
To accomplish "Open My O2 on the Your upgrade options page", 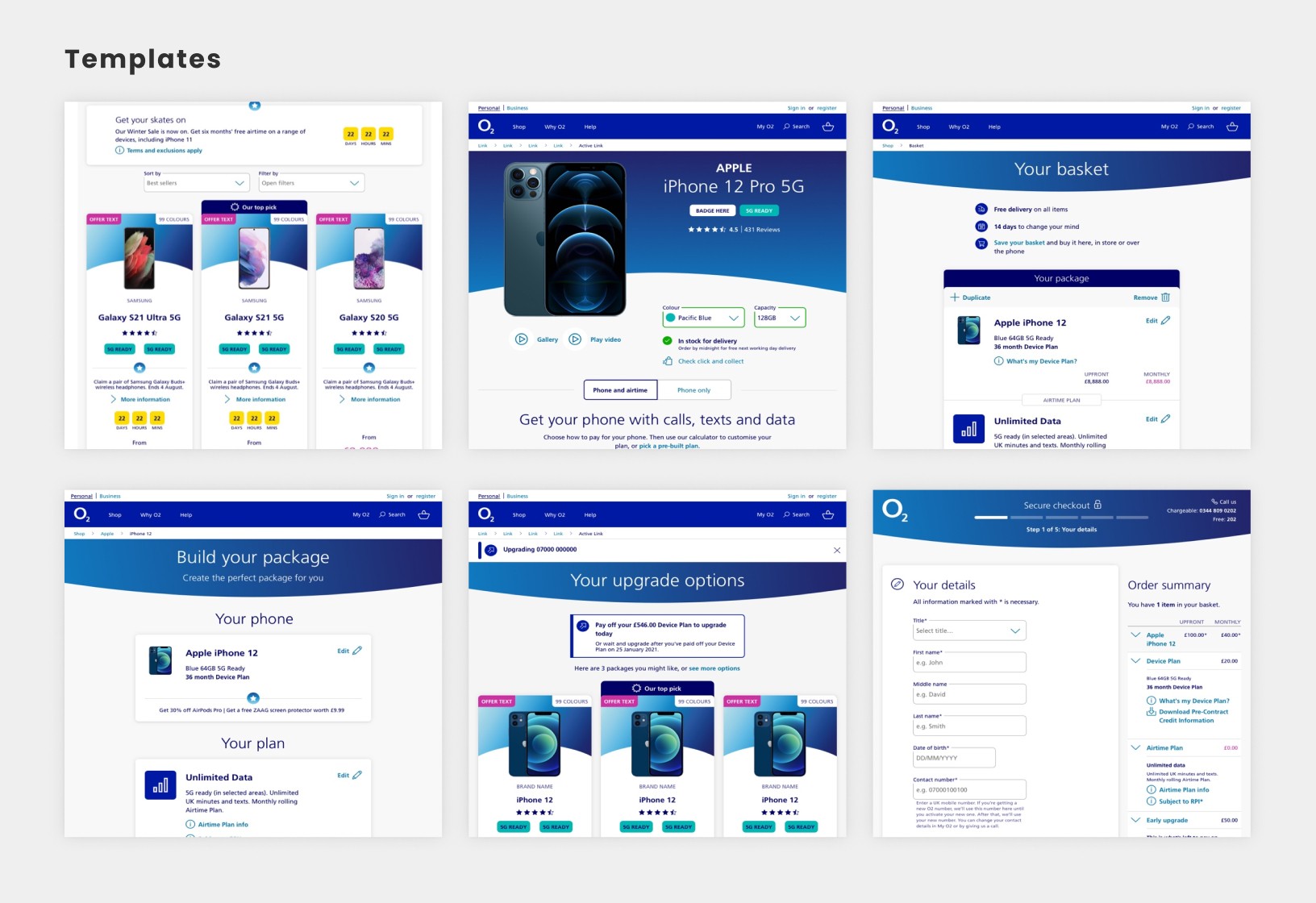I will click(765, 514).
